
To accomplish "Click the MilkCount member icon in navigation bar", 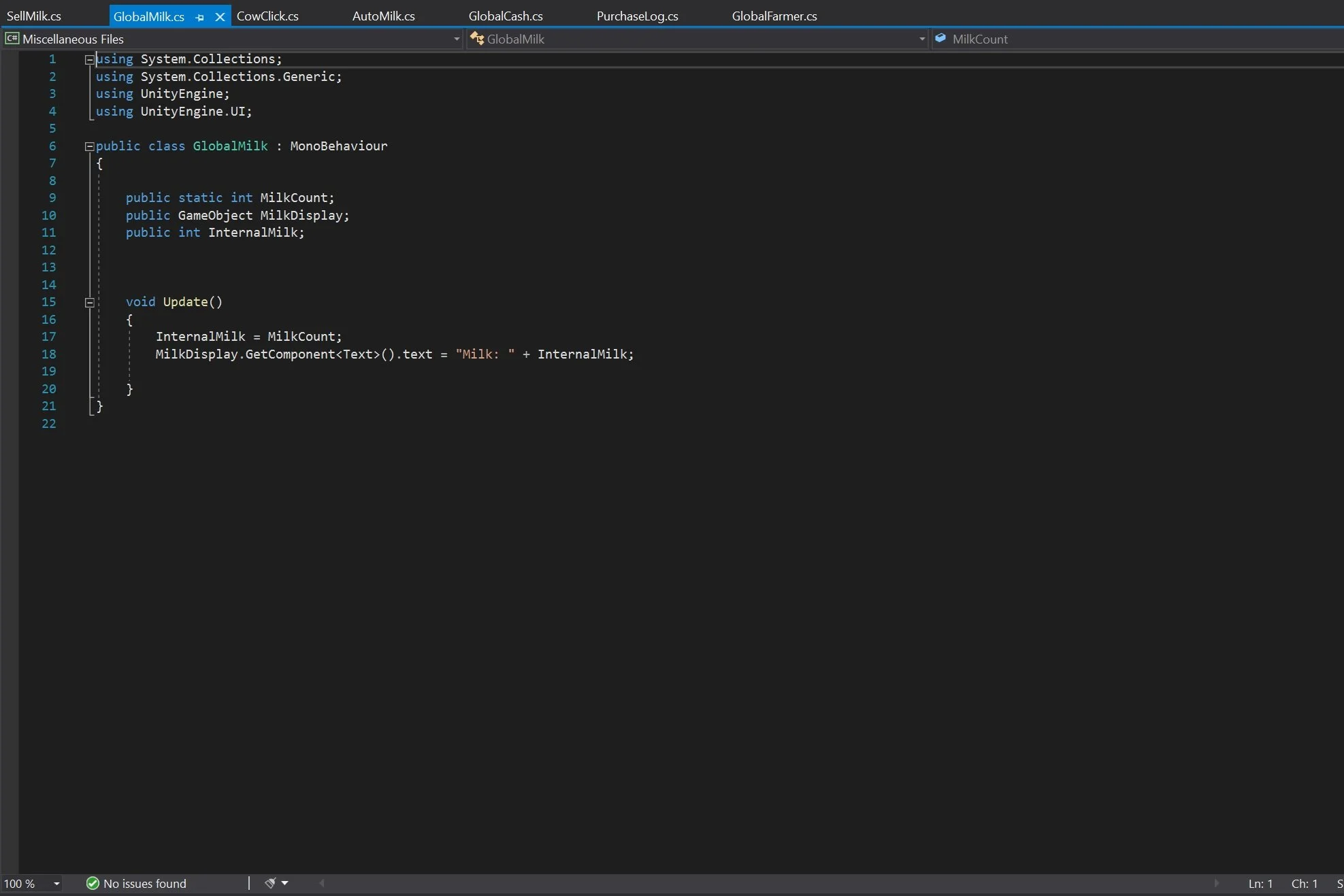I will click(x=941, y=39).
